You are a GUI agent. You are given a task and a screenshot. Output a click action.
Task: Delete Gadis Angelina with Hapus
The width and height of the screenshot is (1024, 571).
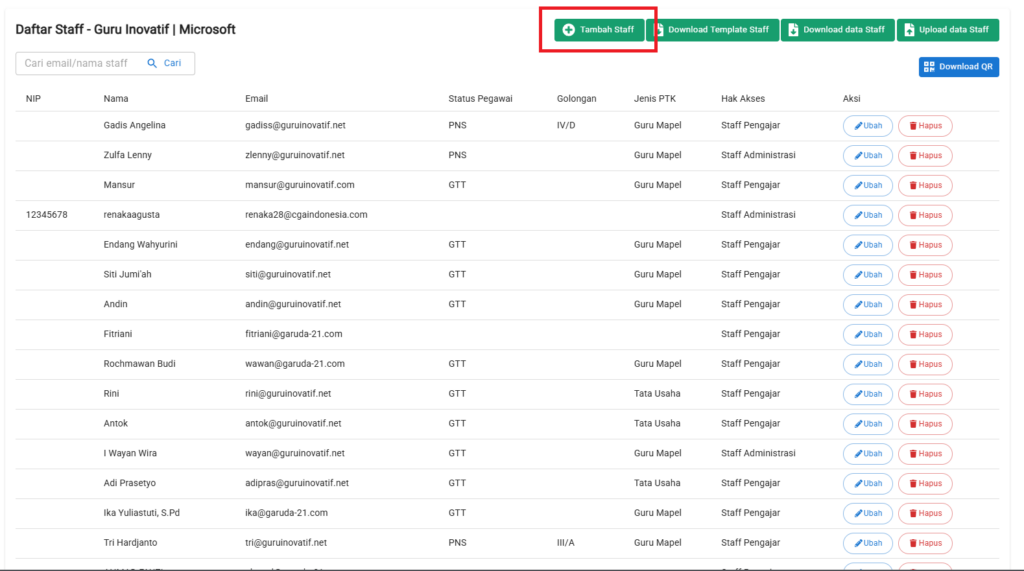[x=925, y=126]
